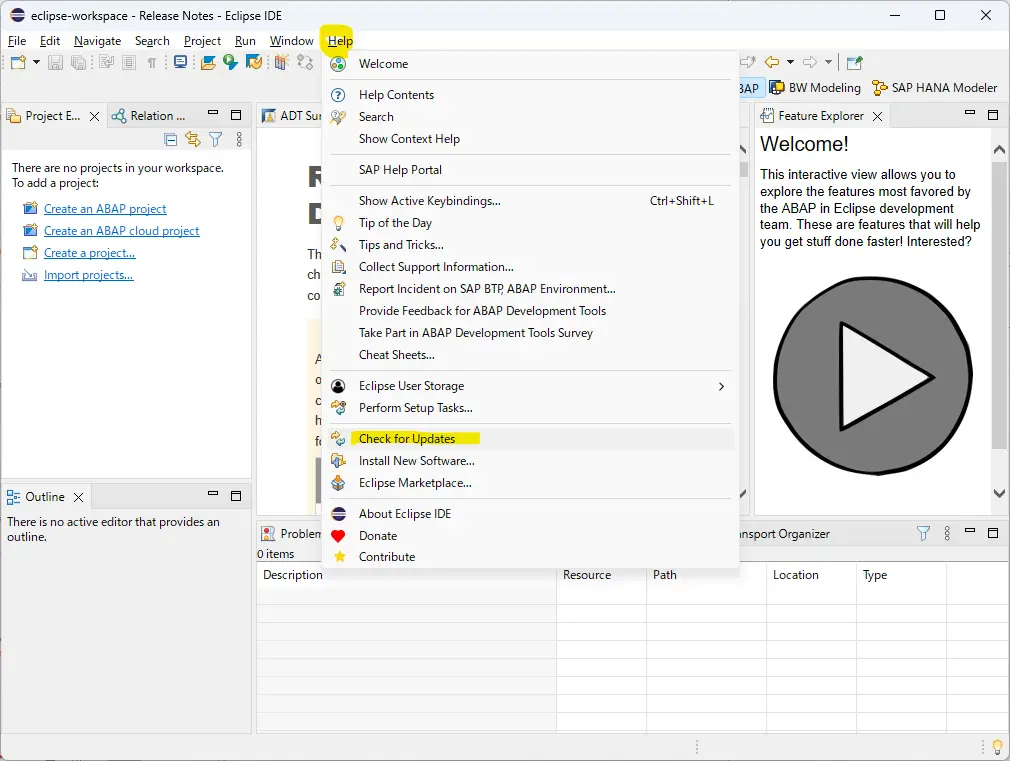Open the bottom panel View Menu
Image resolution: width=1010 pixels, height=761 pixels.
(947, 534)
